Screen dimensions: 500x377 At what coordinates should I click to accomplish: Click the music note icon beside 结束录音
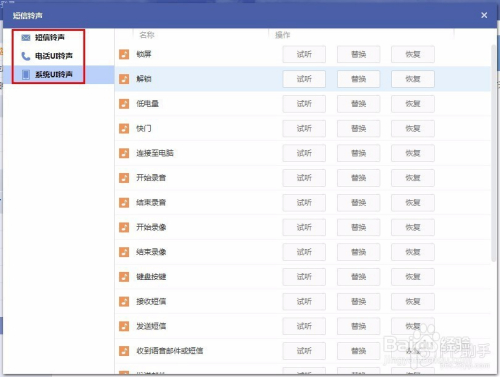tap(124, 203)
